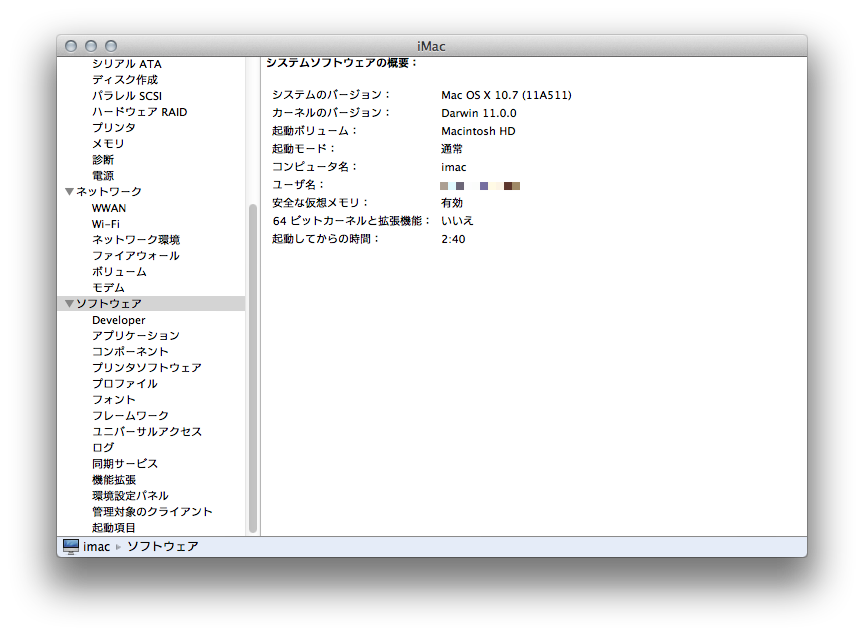Screen dimensions: 864x636
Task: Click the blurred ユーザ名 value
Action: coord(480,186)
